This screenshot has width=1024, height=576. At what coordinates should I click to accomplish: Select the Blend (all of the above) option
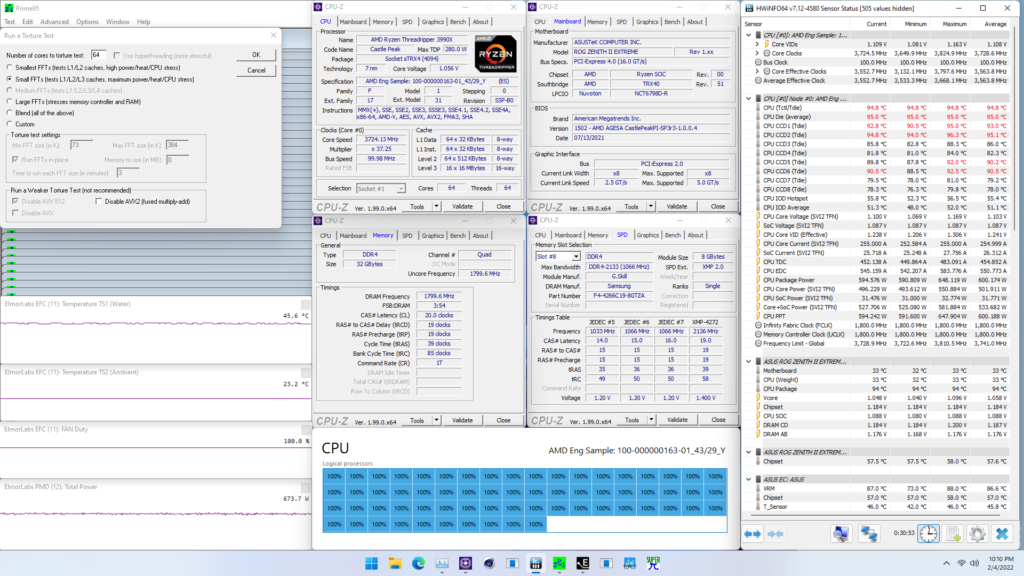click(9, 113)
